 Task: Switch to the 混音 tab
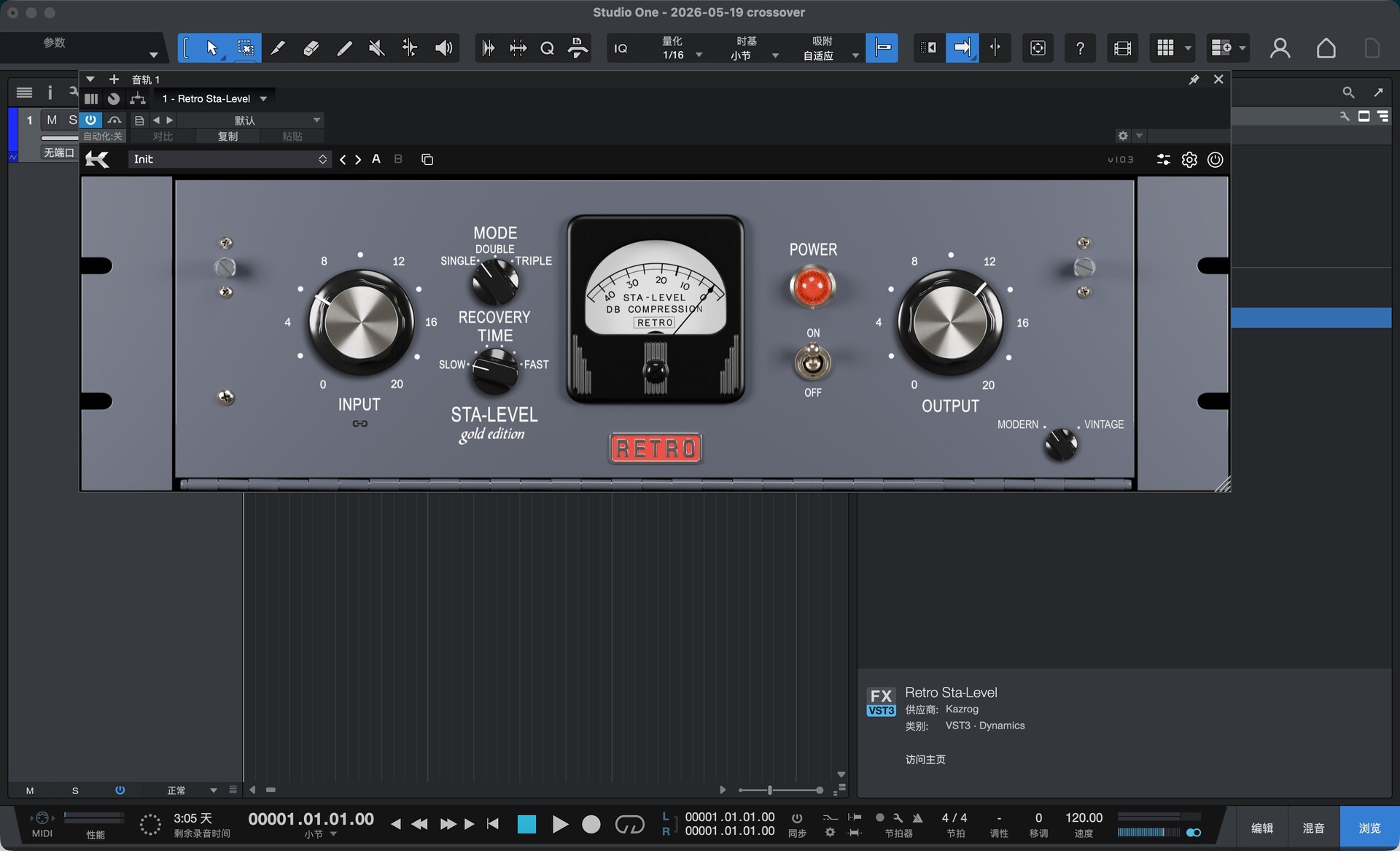[x=1313, y=828]
